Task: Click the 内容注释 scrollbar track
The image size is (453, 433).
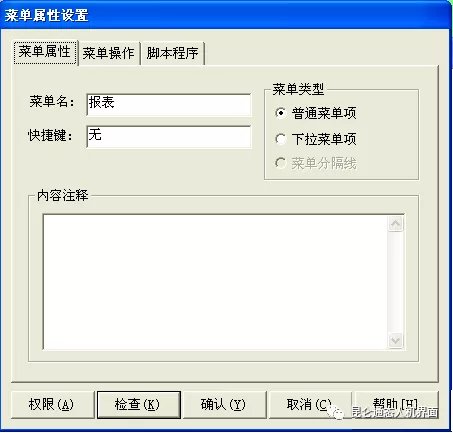Action: click(x=396, y=282)
